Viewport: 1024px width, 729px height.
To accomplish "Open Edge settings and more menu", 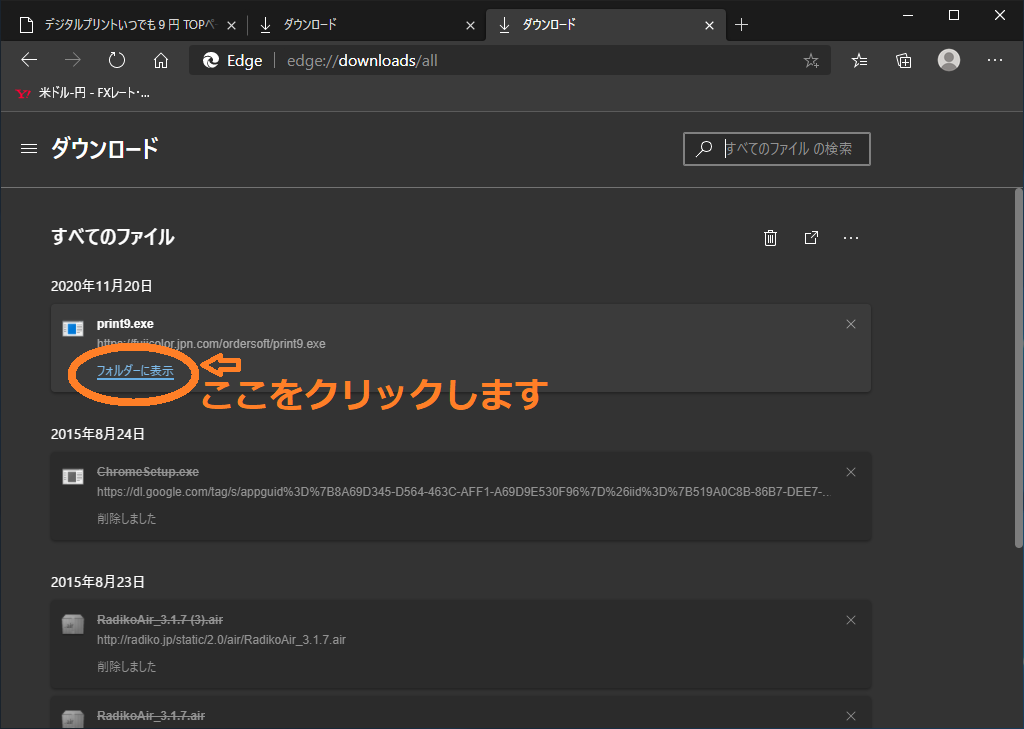I will coord(995,61).
